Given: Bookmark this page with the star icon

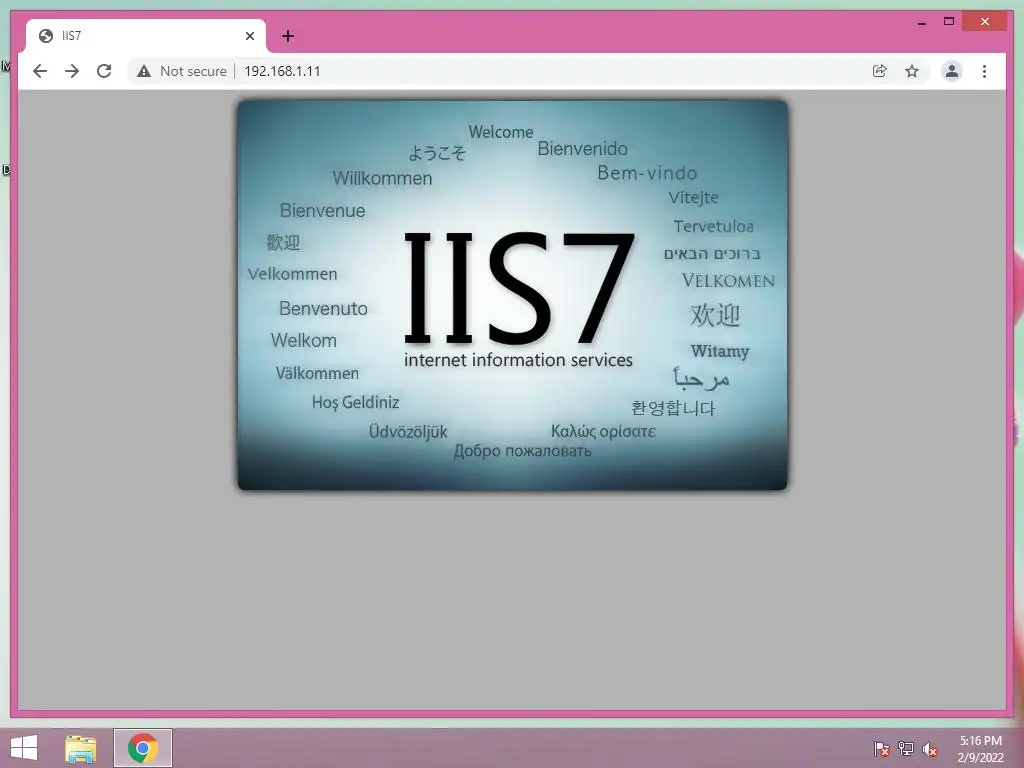Looking at the screenshot, I should 912,71.
